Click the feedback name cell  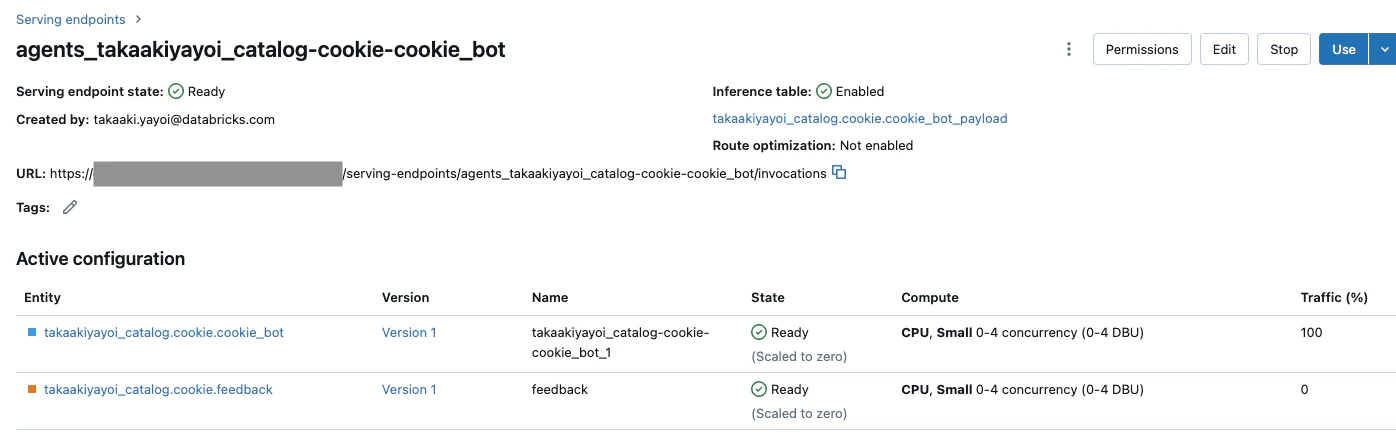click(560, 389)
